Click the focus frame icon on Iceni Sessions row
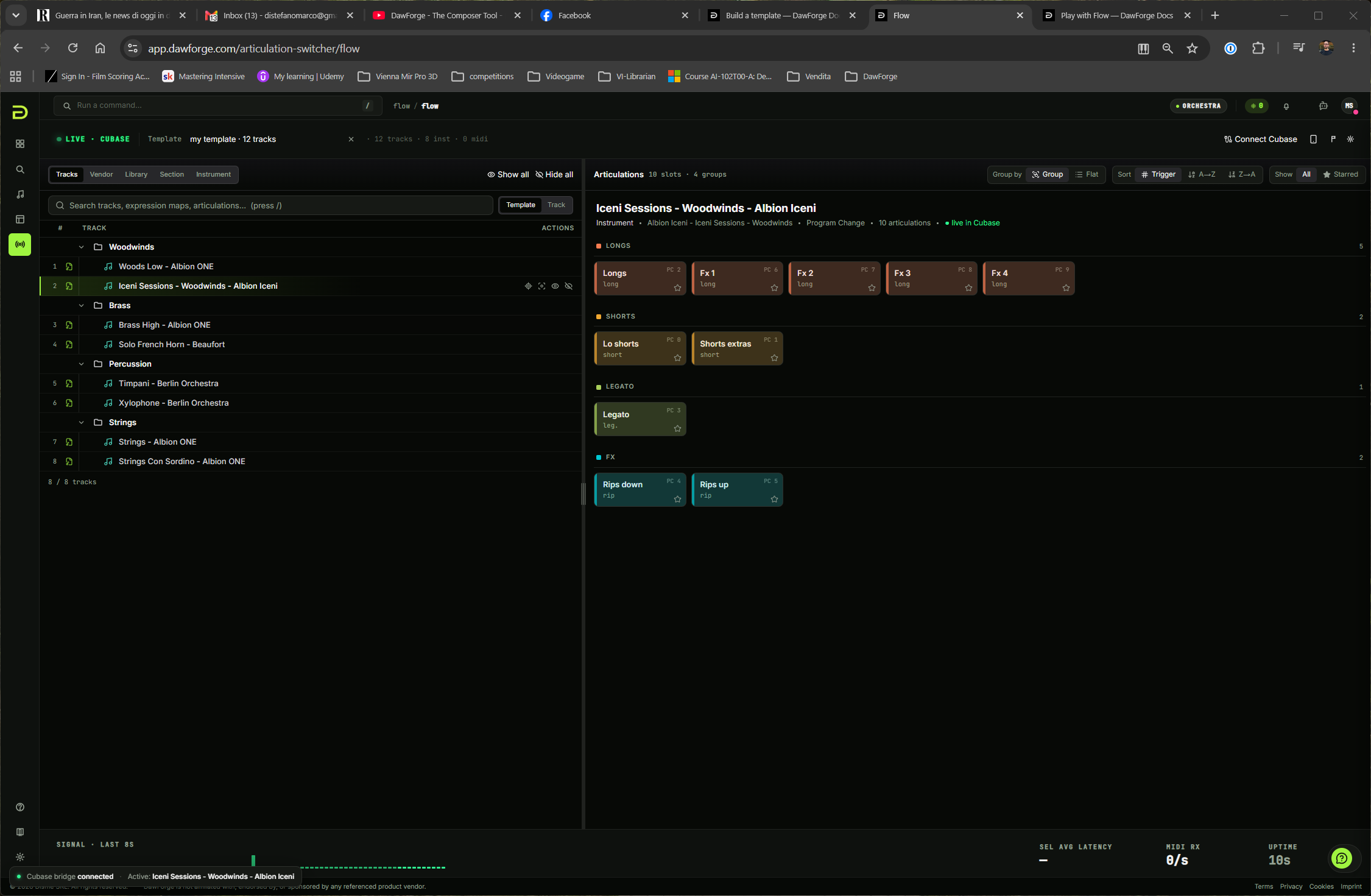The width and height of the screenshot is (1371, 896). pos(541,286)
